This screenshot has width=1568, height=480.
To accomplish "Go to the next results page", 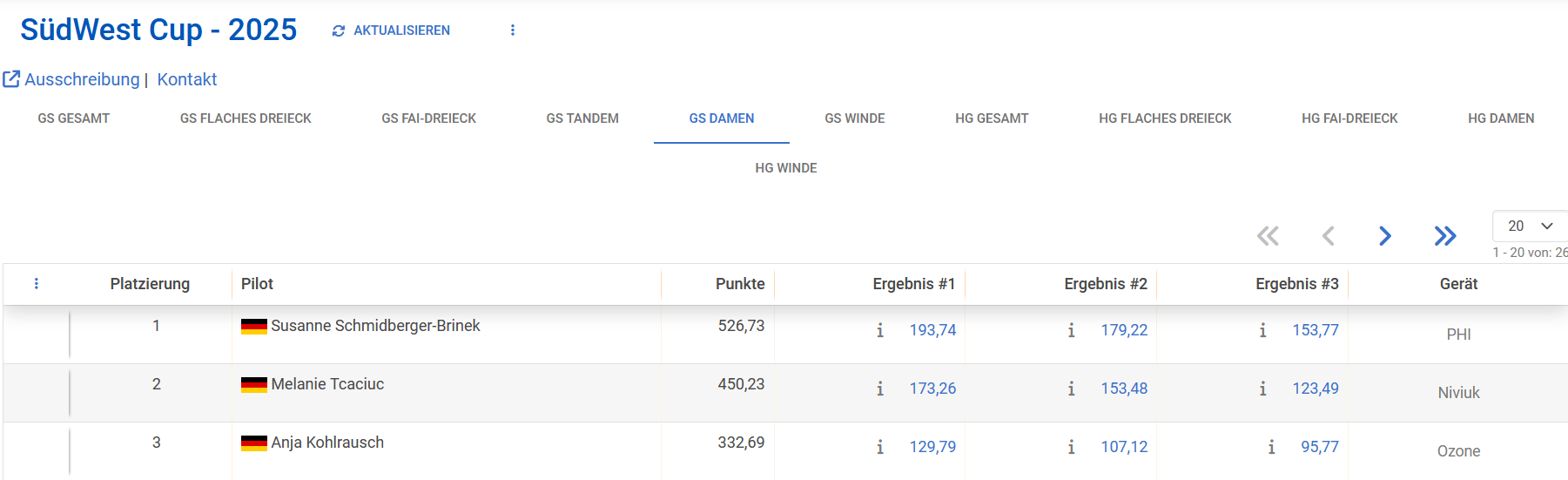I will pos(1384,236).
